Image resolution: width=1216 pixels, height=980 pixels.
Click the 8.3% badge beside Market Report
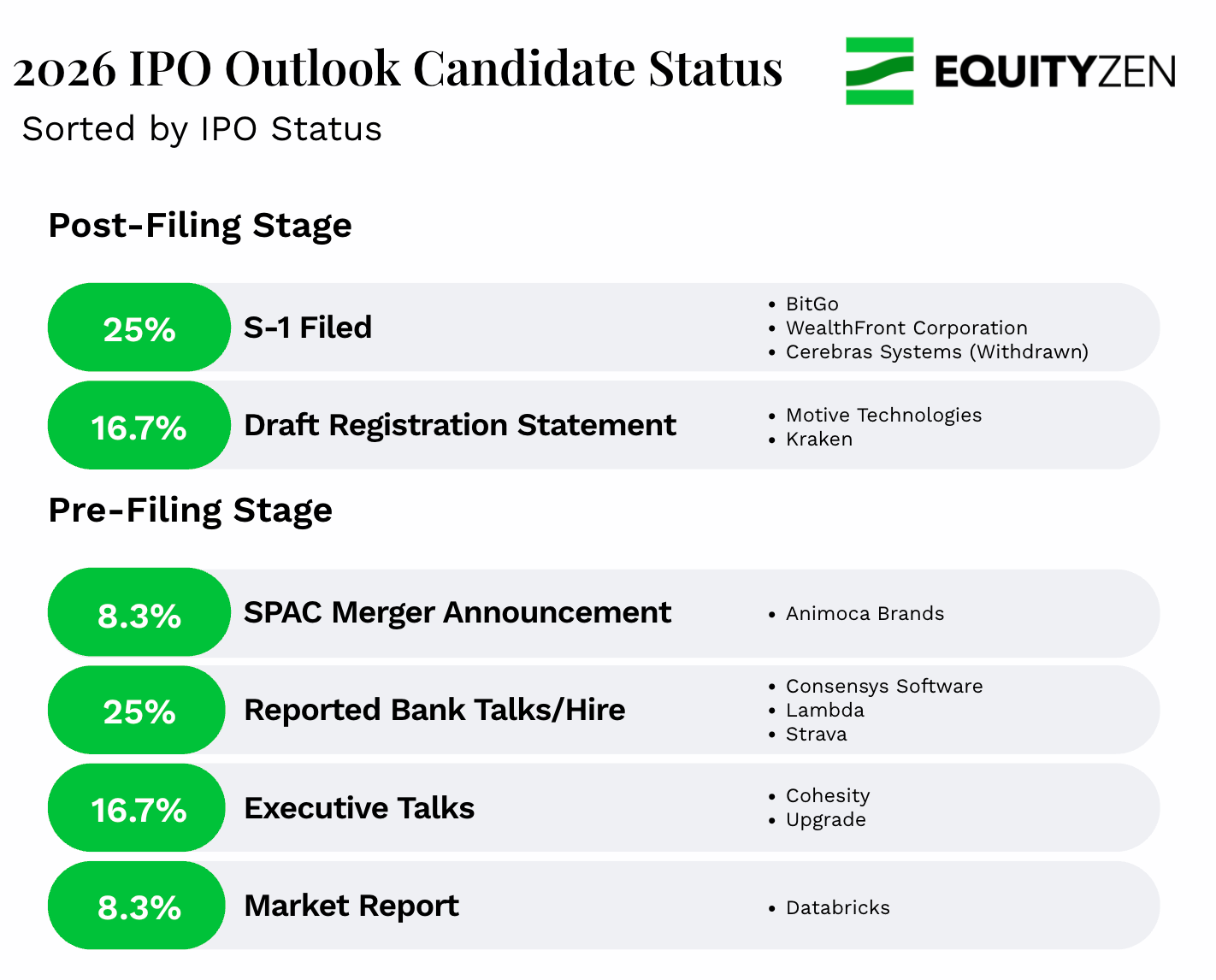(x=139, y=906)
